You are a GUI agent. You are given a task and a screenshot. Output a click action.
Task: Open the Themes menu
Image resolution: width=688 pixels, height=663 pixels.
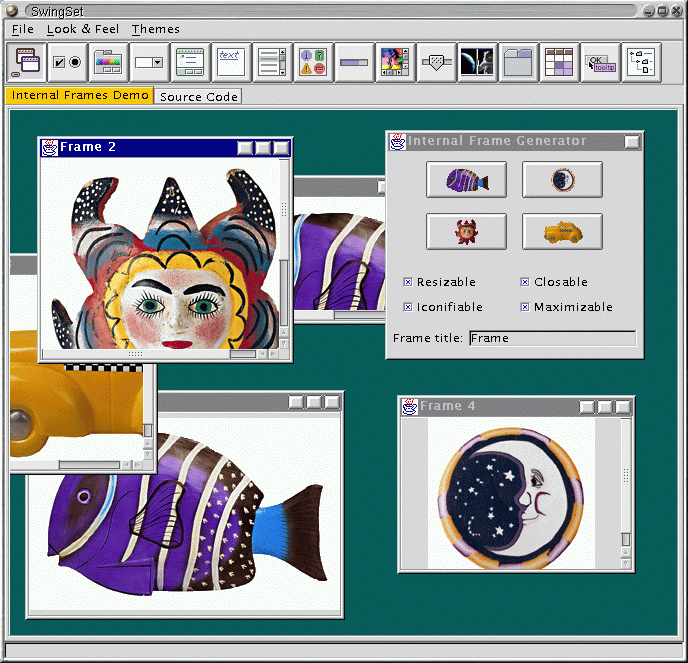(155, 29)
